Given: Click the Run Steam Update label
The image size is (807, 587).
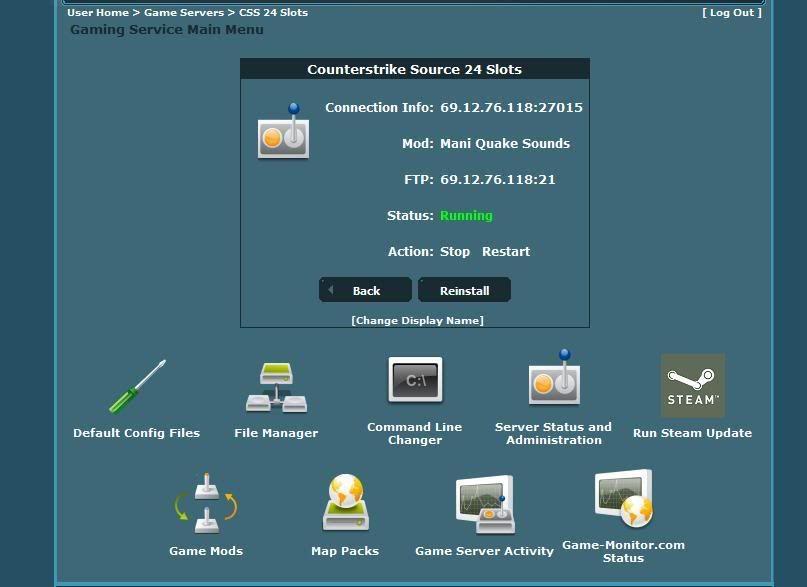Looking at the screenshot, I should 693,433.
